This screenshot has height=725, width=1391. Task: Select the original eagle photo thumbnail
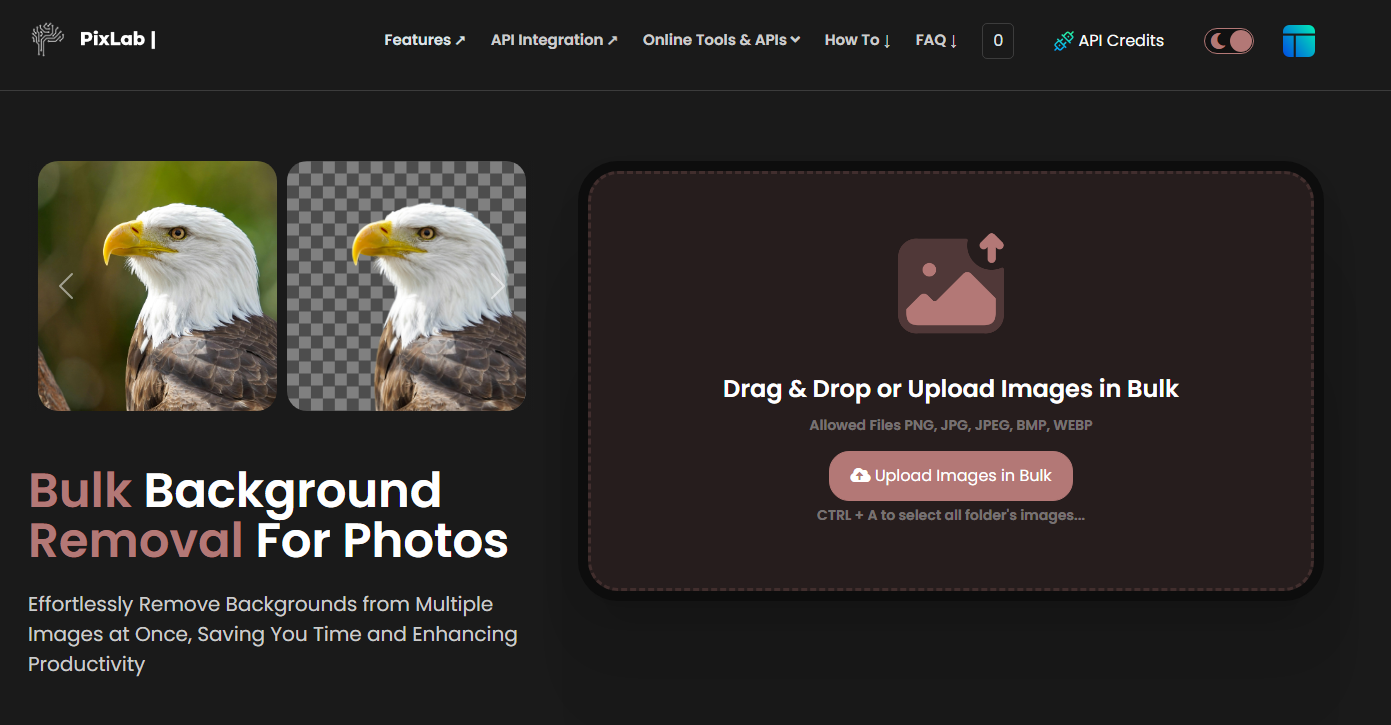pyautogui.click(x=157, y=286)
